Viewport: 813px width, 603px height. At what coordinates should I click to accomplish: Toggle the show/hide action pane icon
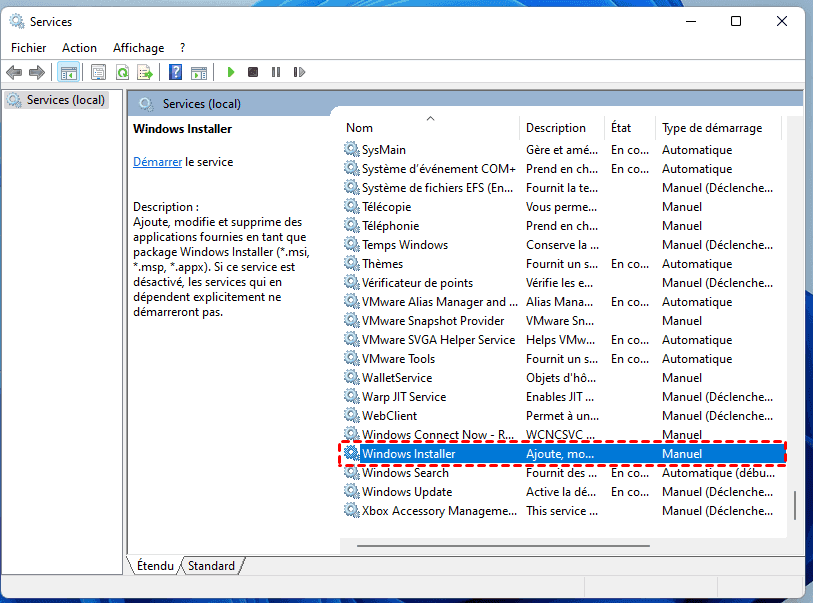coord(199,72)
